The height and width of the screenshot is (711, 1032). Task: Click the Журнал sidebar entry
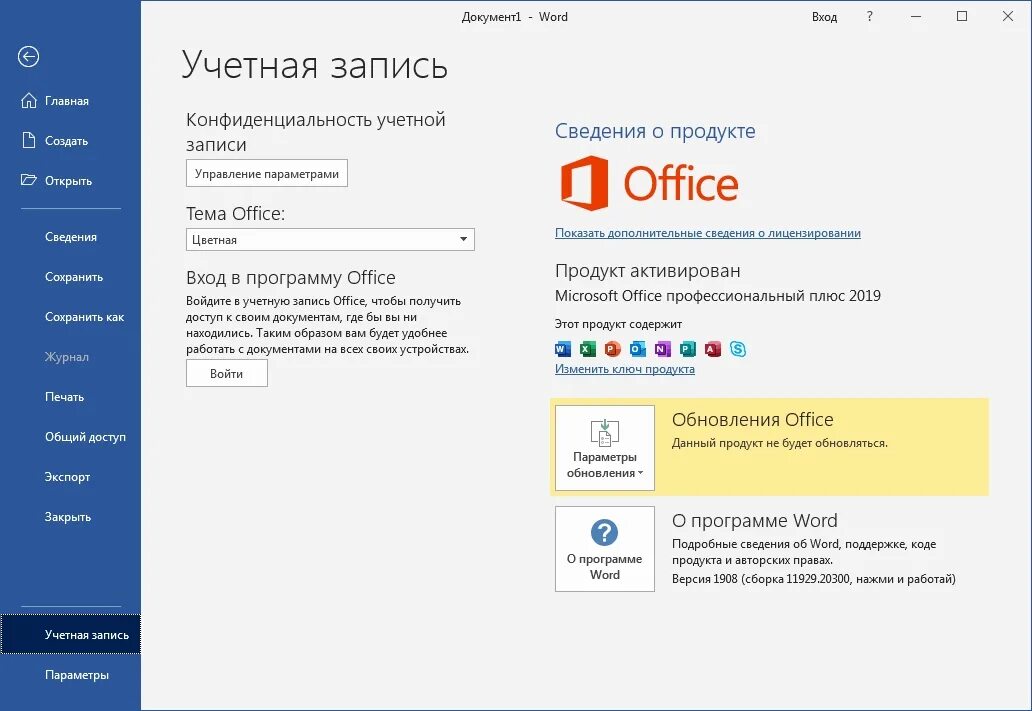click(66, 357)
